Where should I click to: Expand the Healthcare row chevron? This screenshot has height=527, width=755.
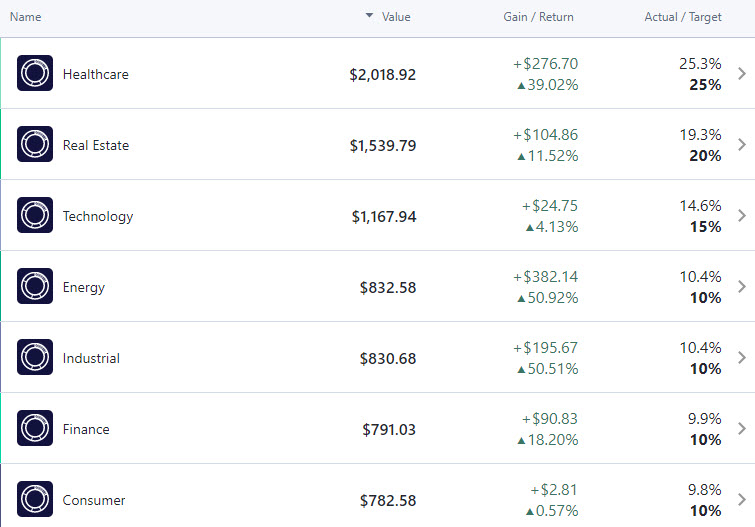[x=742, y=74]
